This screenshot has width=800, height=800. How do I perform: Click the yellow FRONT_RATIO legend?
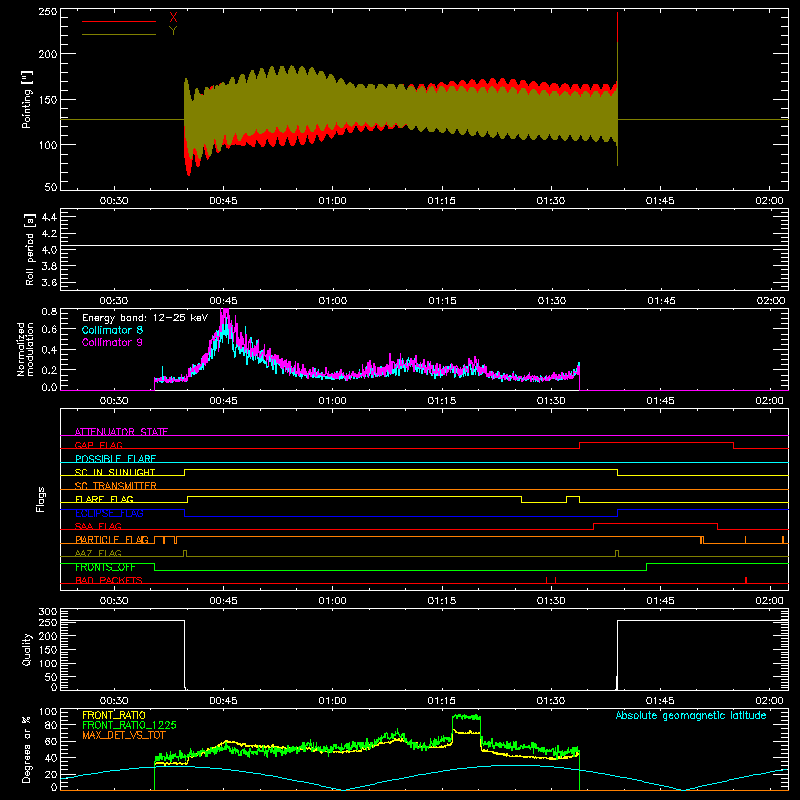[114, 715]
